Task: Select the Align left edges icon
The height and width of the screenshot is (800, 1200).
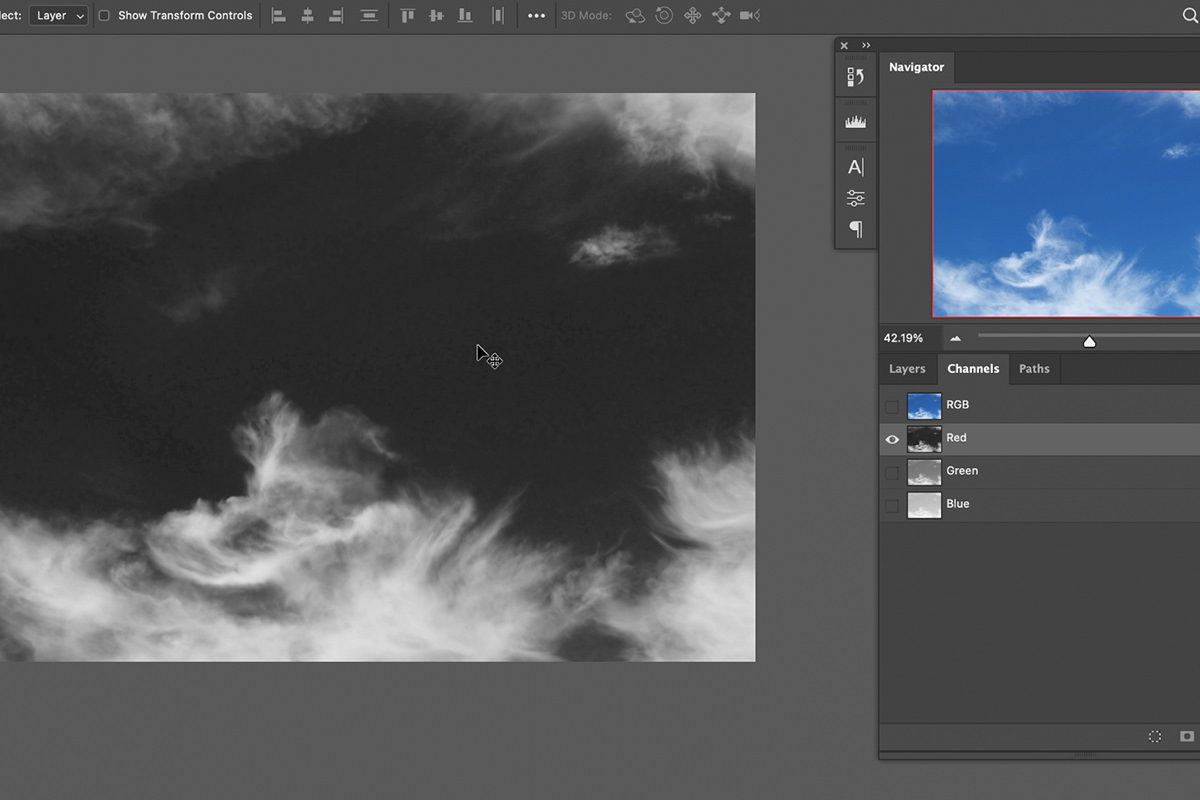Action: pos(279,15)
